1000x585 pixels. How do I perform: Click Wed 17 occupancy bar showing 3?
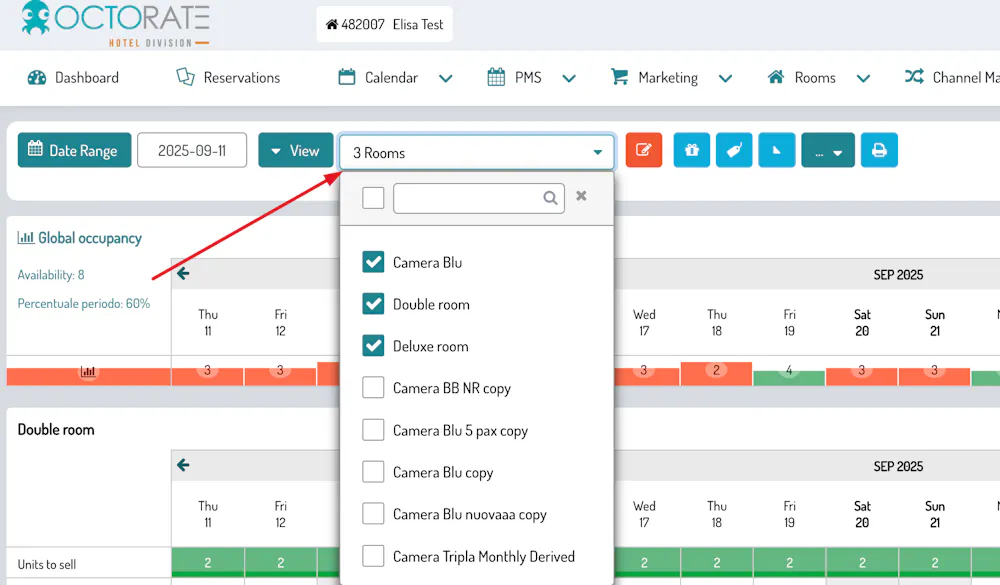click(643, 376)
